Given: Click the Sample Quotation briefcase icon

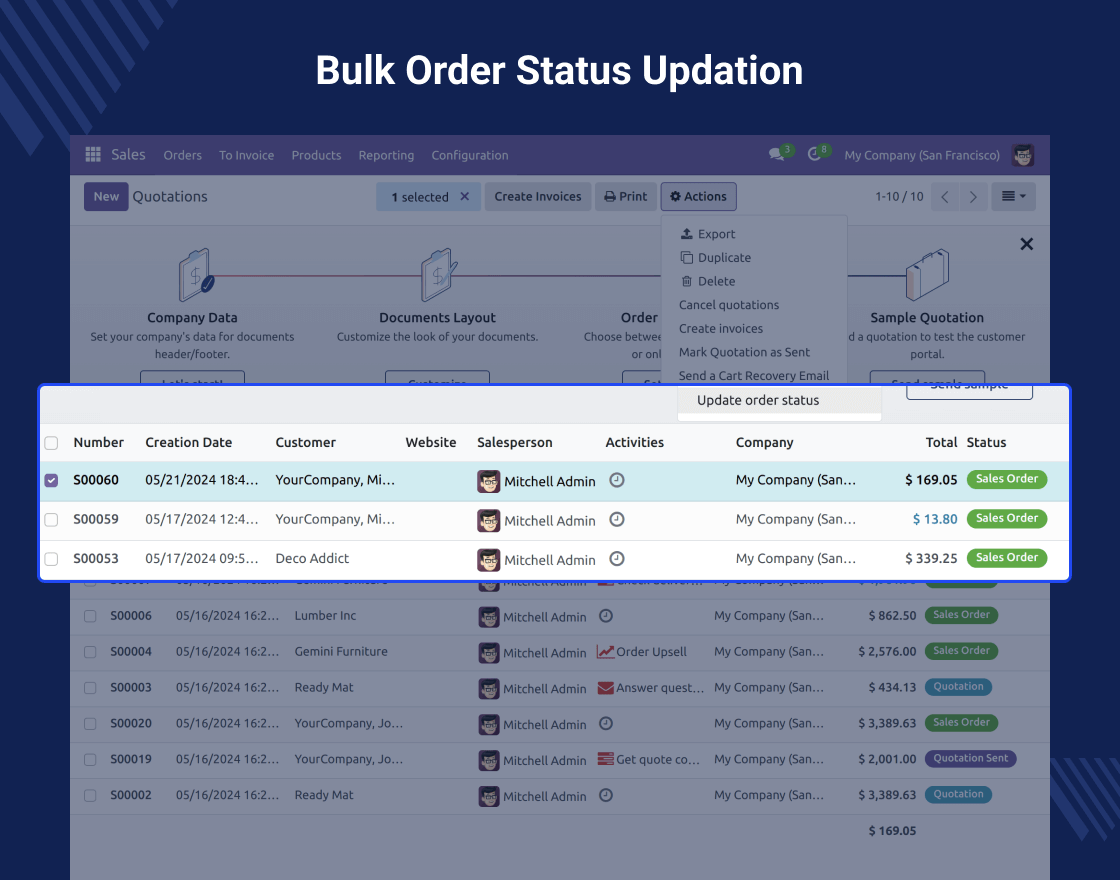Looking at the screenshot, I should 927,274.
